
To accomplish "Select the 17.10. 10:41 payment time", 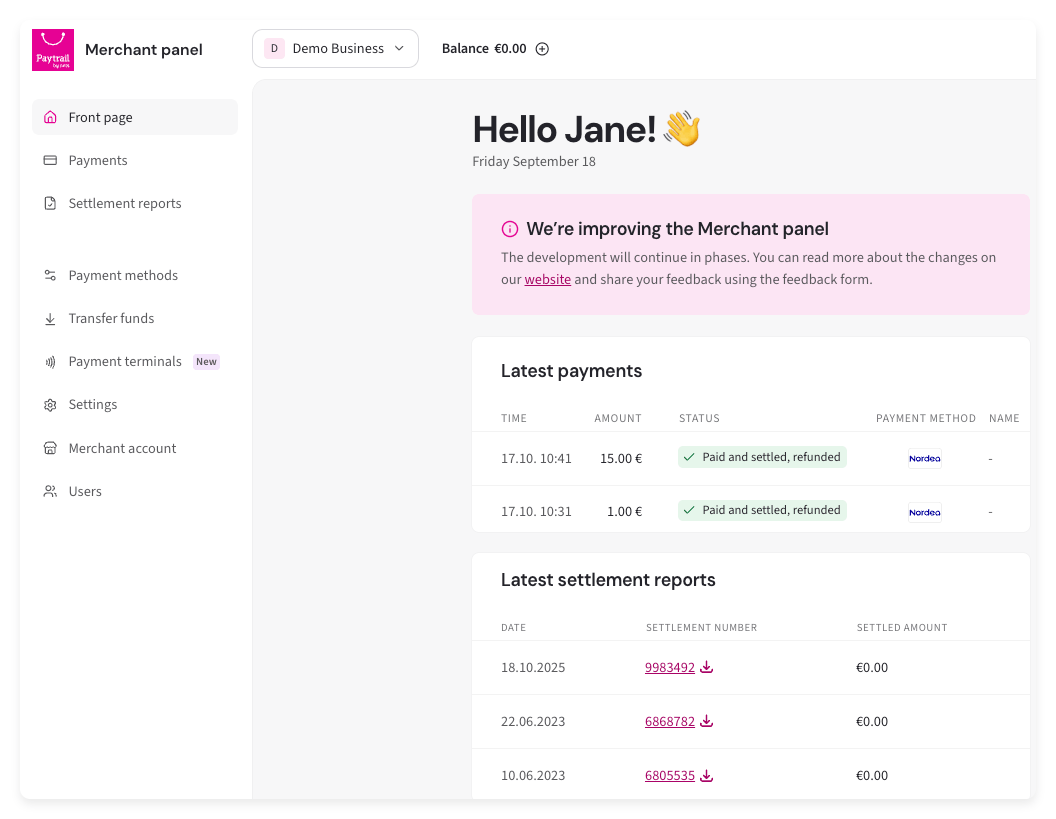I will tap(536, 459).
